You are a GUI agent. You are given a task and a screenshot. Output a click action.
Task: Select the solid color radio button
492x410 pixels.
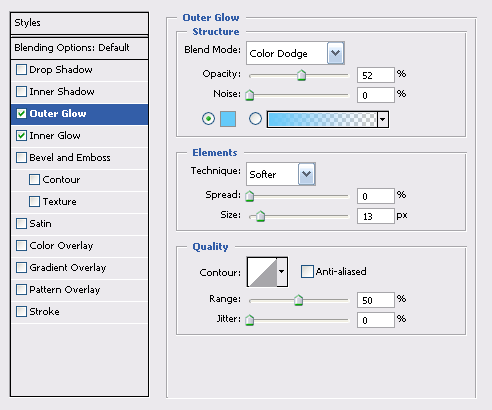pyautogui.click(x=208, y=119)
